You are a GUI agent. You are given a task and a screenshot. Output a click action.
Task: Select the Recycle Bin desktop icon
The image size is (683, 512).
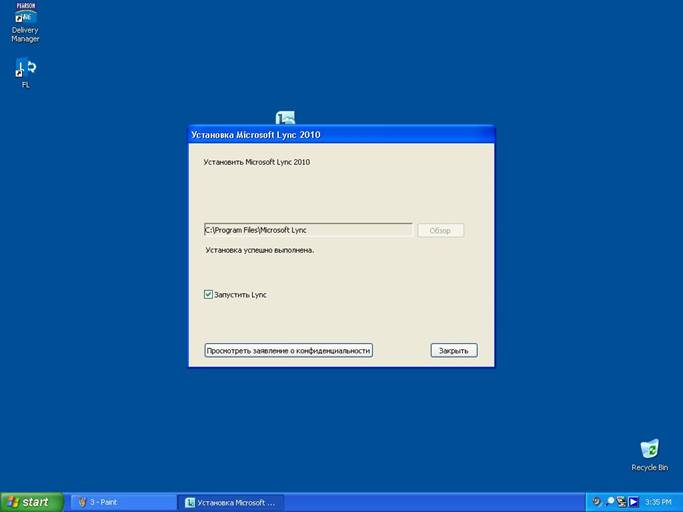[x=649, y=455]
